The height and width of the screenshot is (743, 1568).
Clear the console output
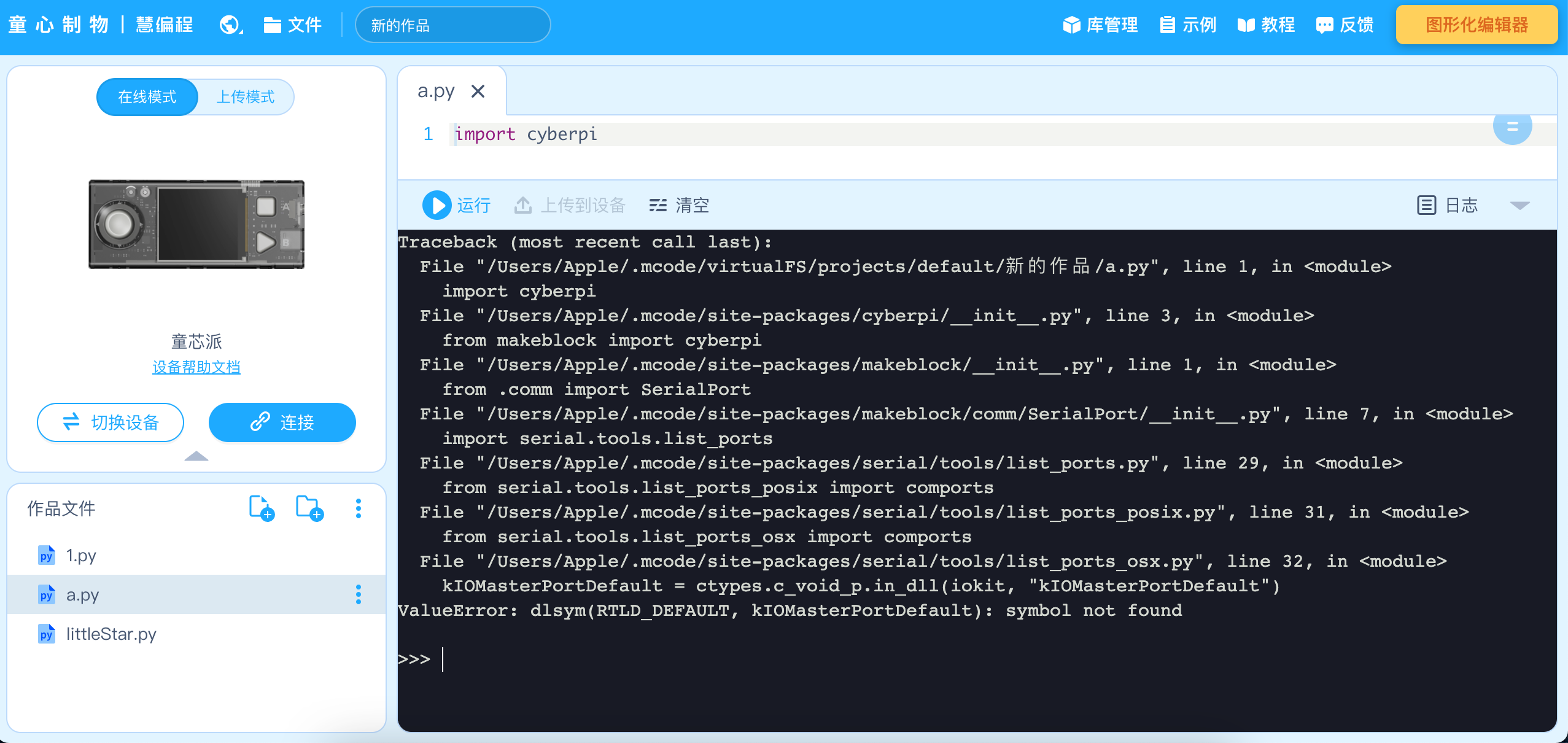(x=679, y=205)
